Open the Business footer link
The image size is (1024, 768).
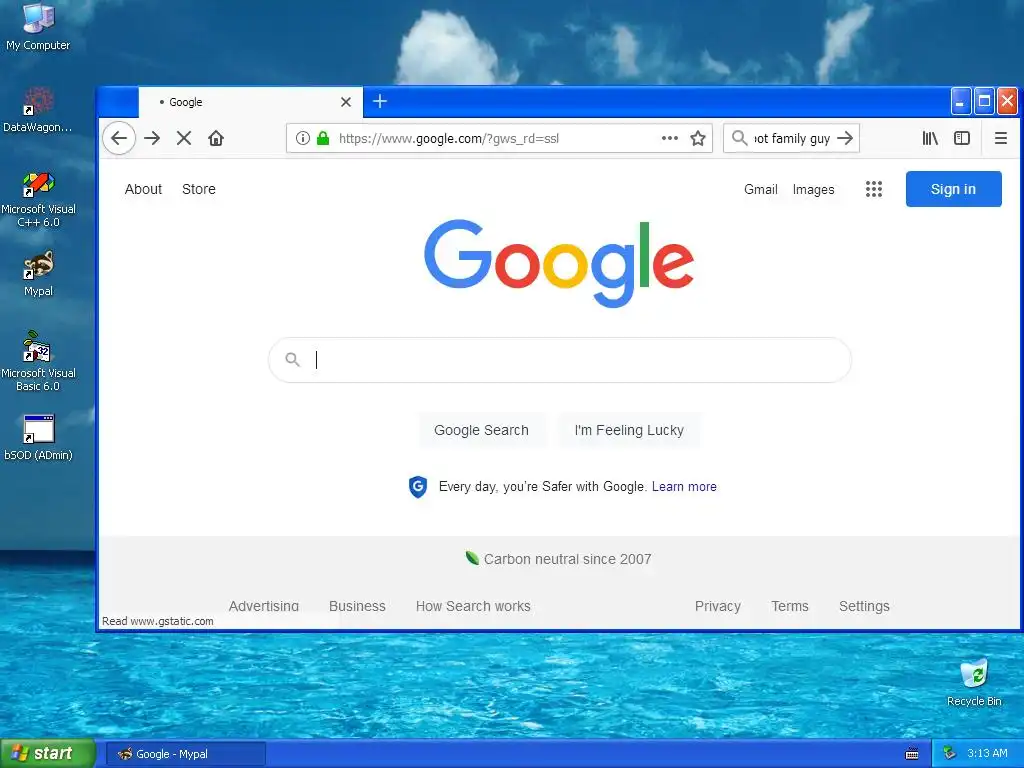coord(357,606)
